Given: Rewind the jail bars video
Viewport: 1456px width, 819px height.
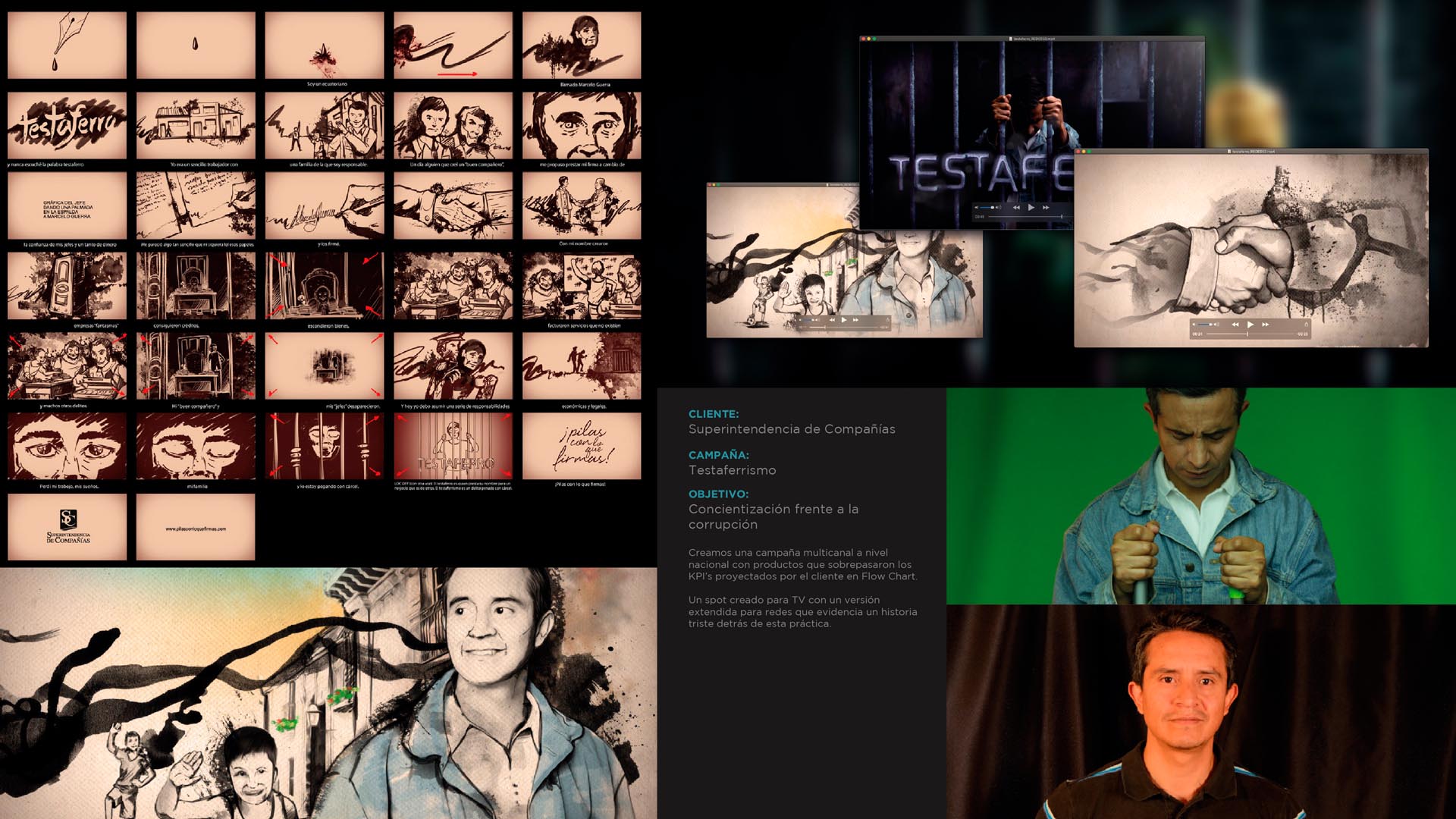Looking at the screenshot, I should pos(1016,207).
